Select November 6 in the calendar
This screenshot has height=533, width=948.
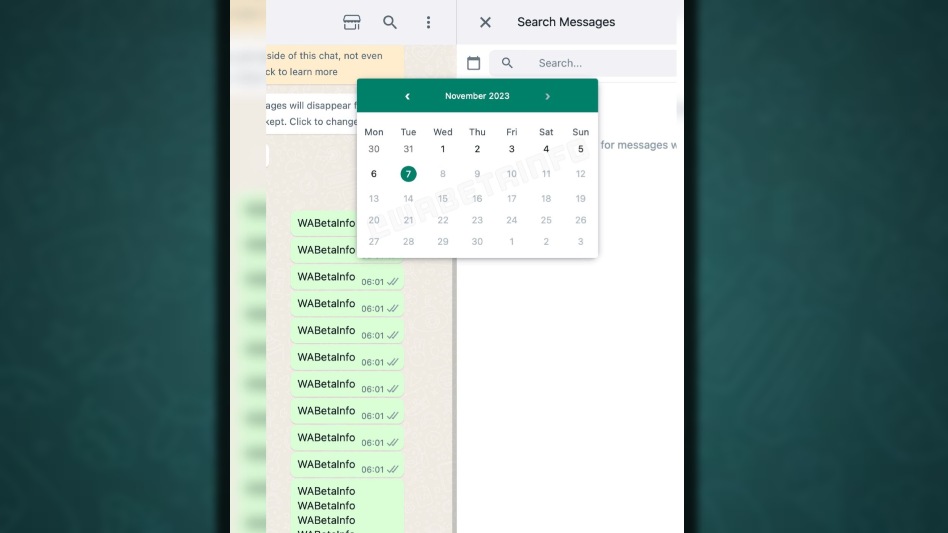click(374, 174)
